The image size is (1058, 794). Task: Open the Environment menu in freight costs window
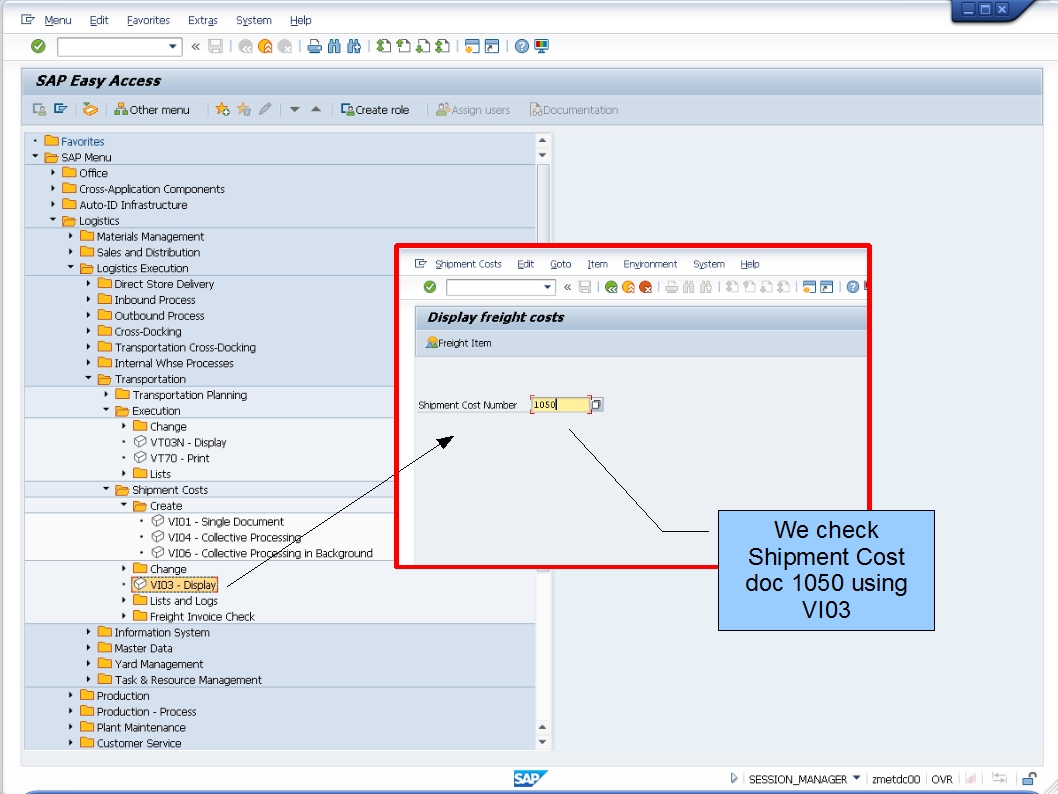pos(651,264)
